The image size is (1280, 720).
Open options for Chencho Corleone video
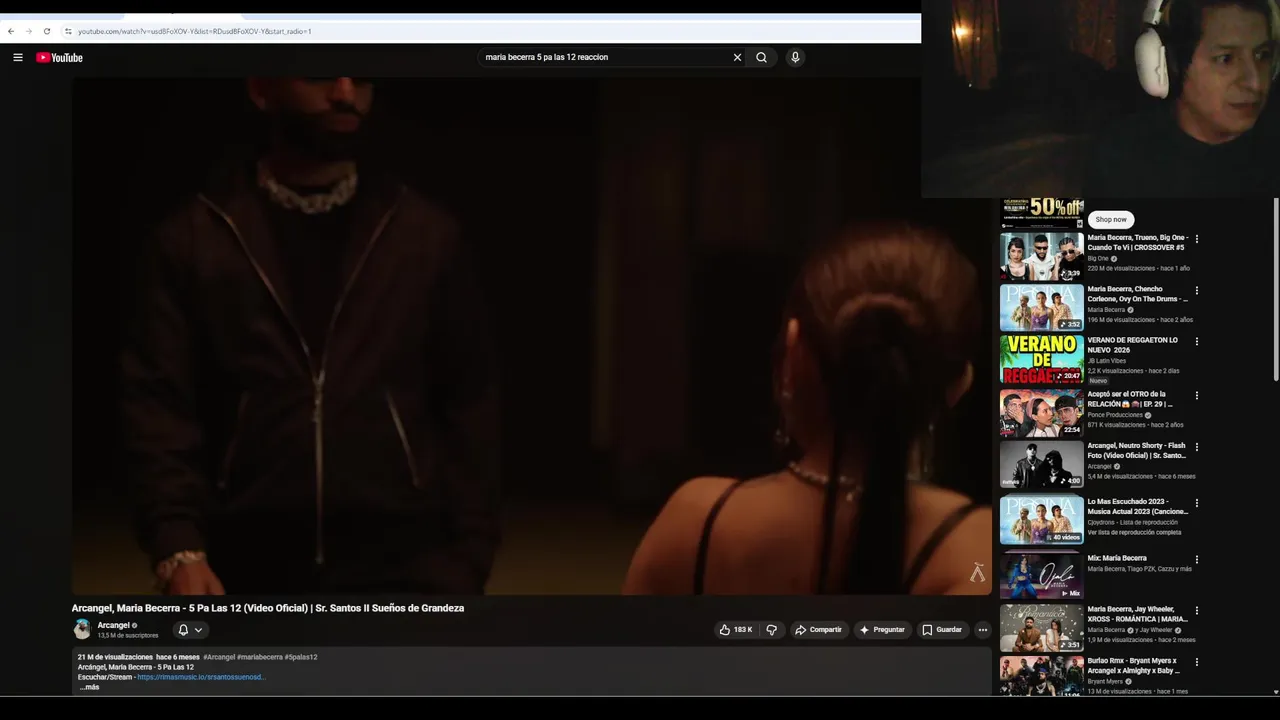[1196, 291]
